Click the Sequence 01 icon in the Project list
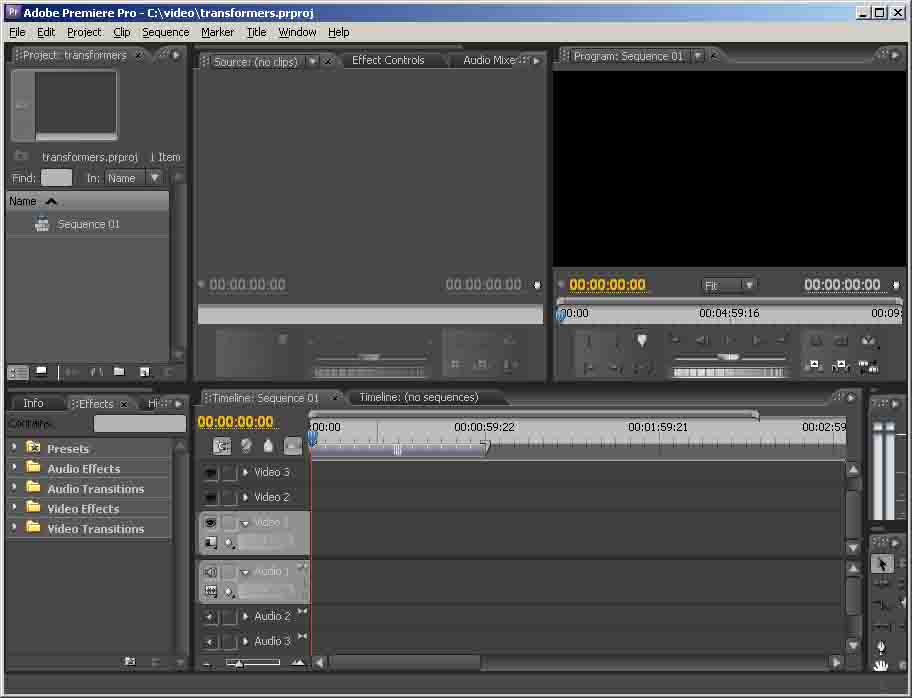The image size is (912, 698). (42, 224)
